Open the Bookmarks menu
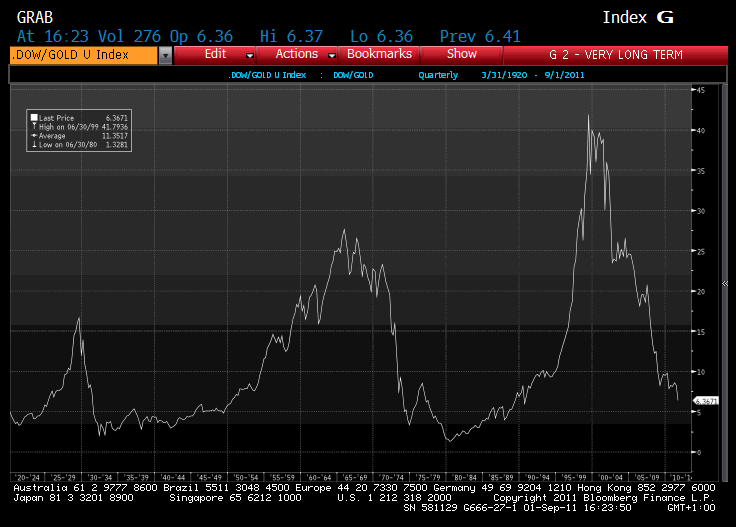 tap(379, 54)
